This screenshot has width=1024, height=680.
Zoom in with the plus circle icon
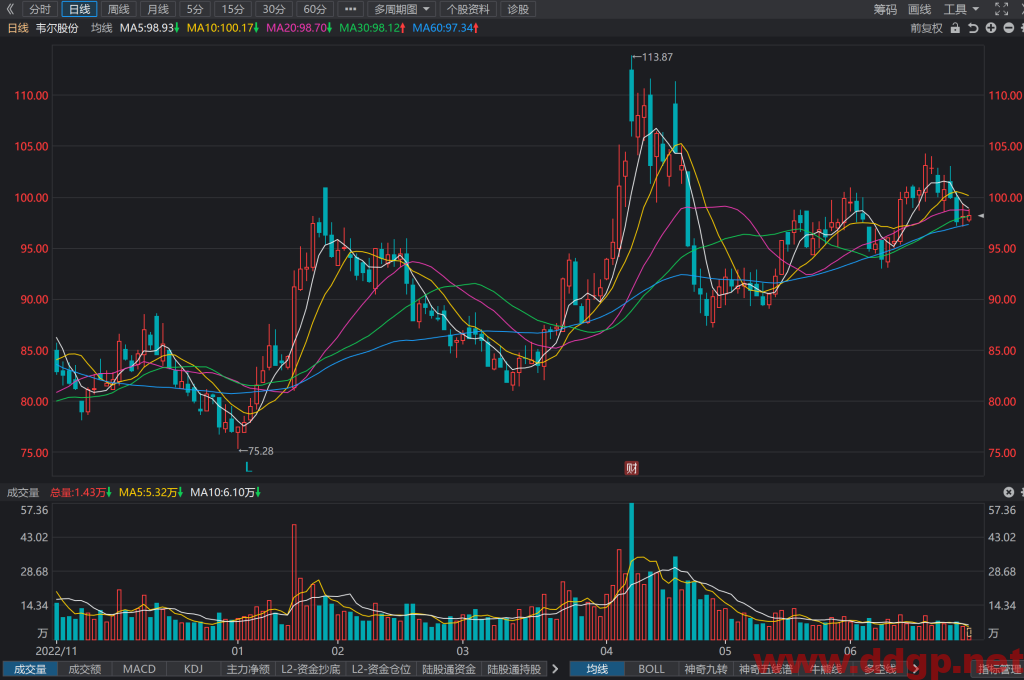991,28
